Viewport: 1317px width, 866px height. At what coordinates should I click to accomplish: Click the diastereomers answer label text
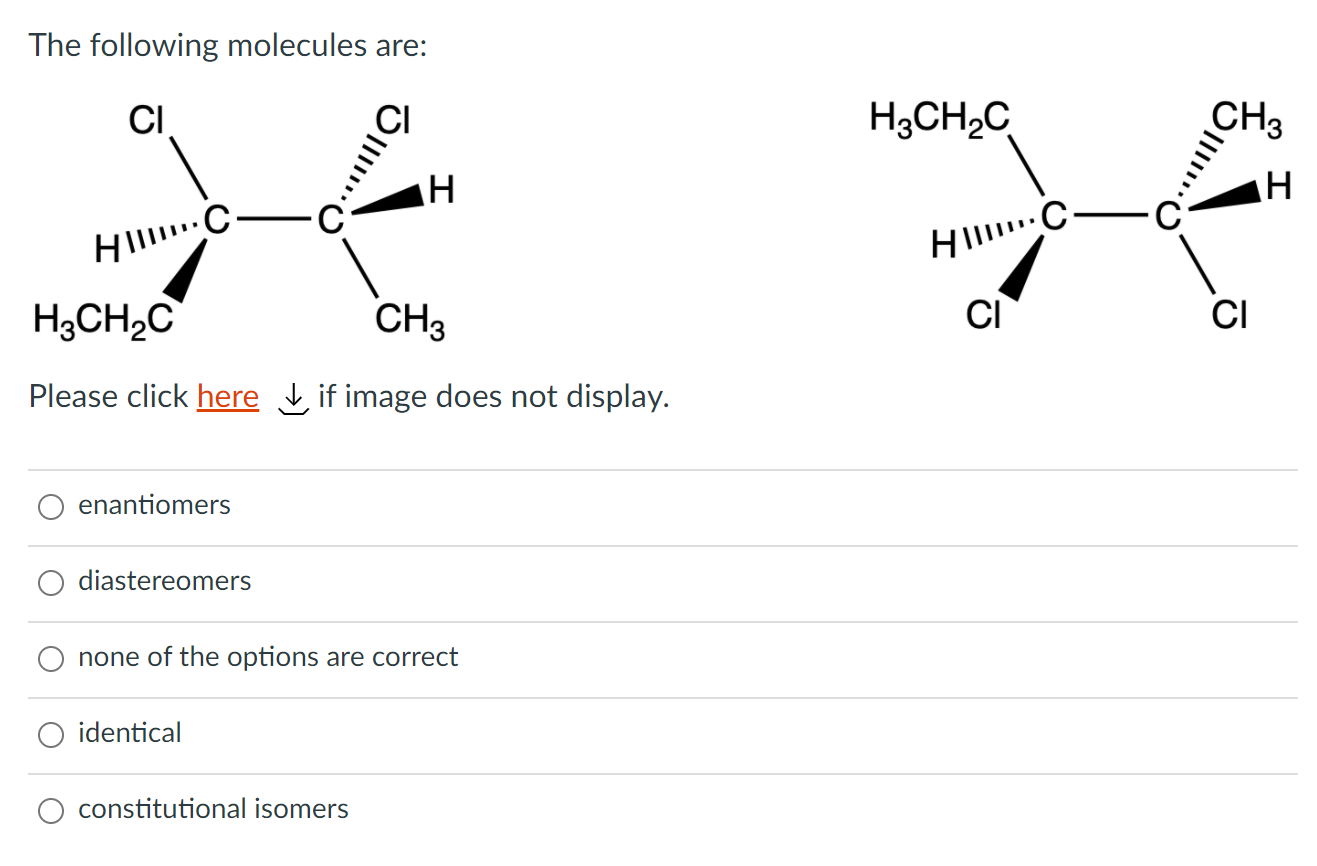[x=165, y=581]
